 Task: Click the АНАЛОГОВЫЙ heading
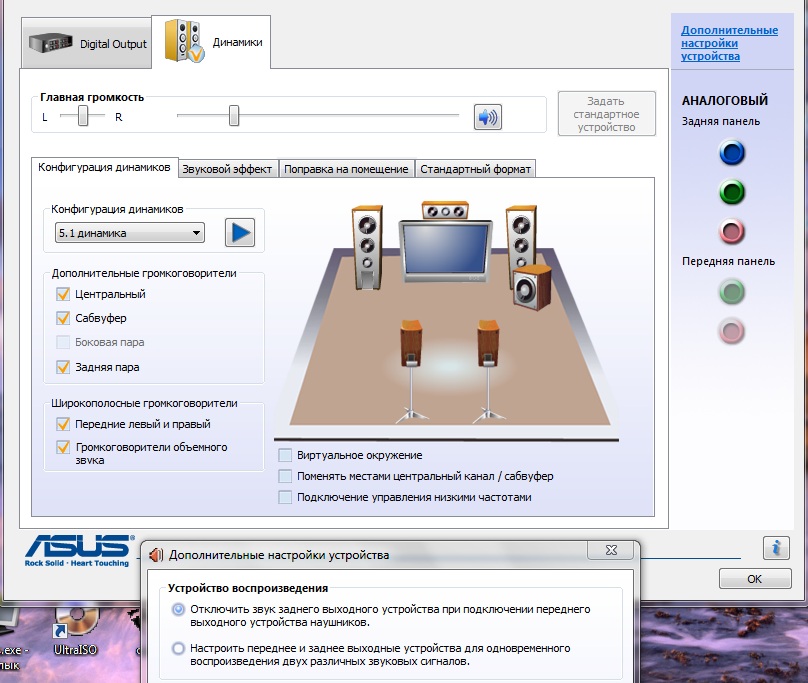725,101
